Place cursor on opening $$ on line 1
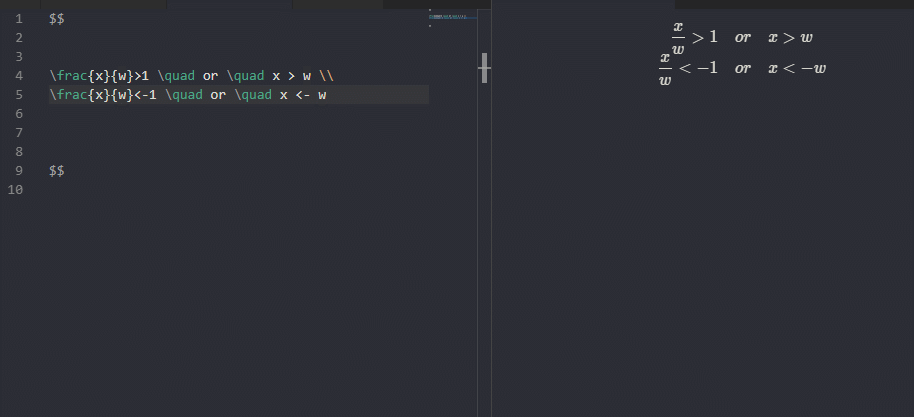This screenshot has height=417, width=914. [x=56, y=19]
